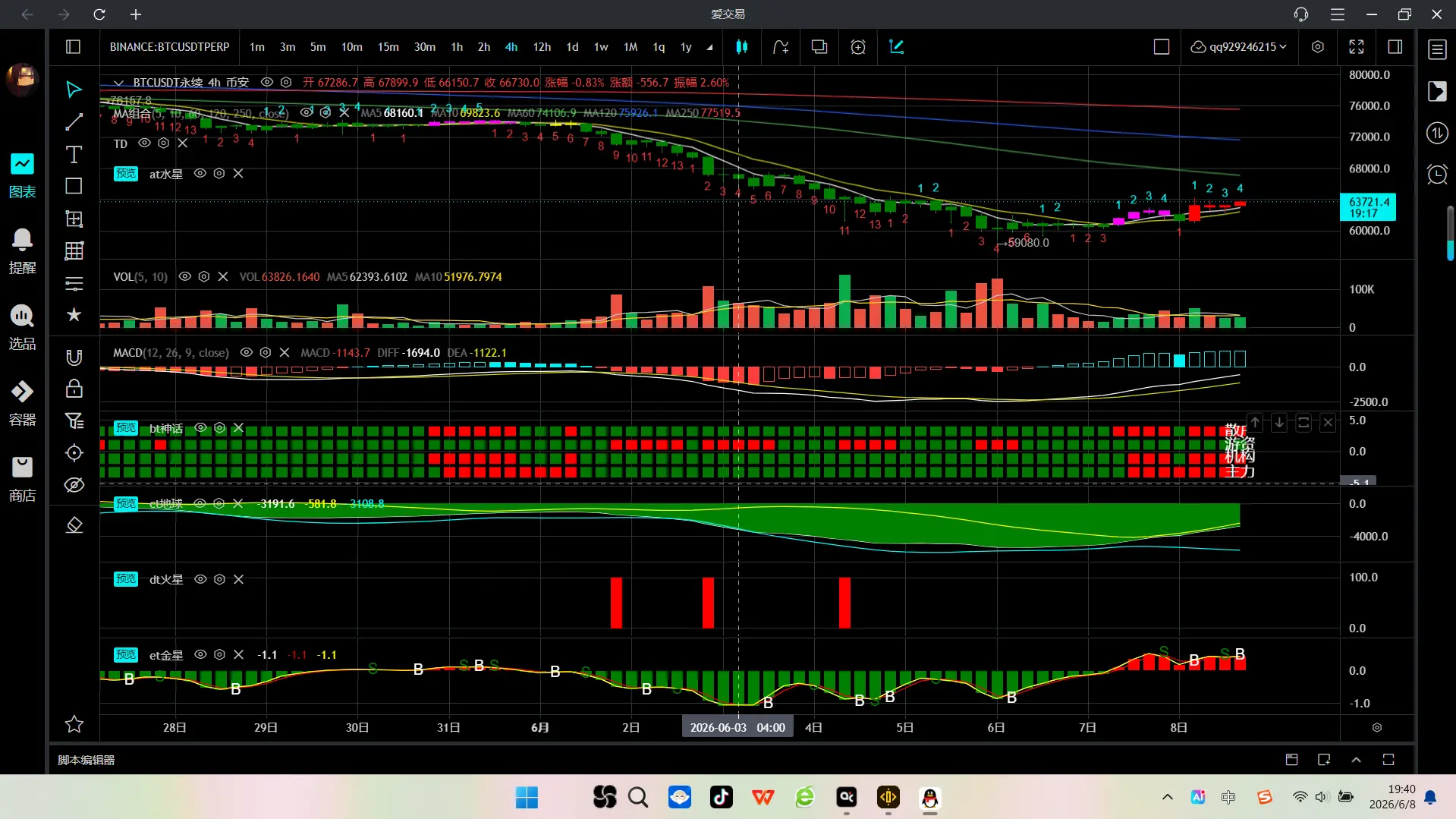Screen dimensions: 1456x819
Task: Open et金星 indicator settings
Action: coord(219,654)
